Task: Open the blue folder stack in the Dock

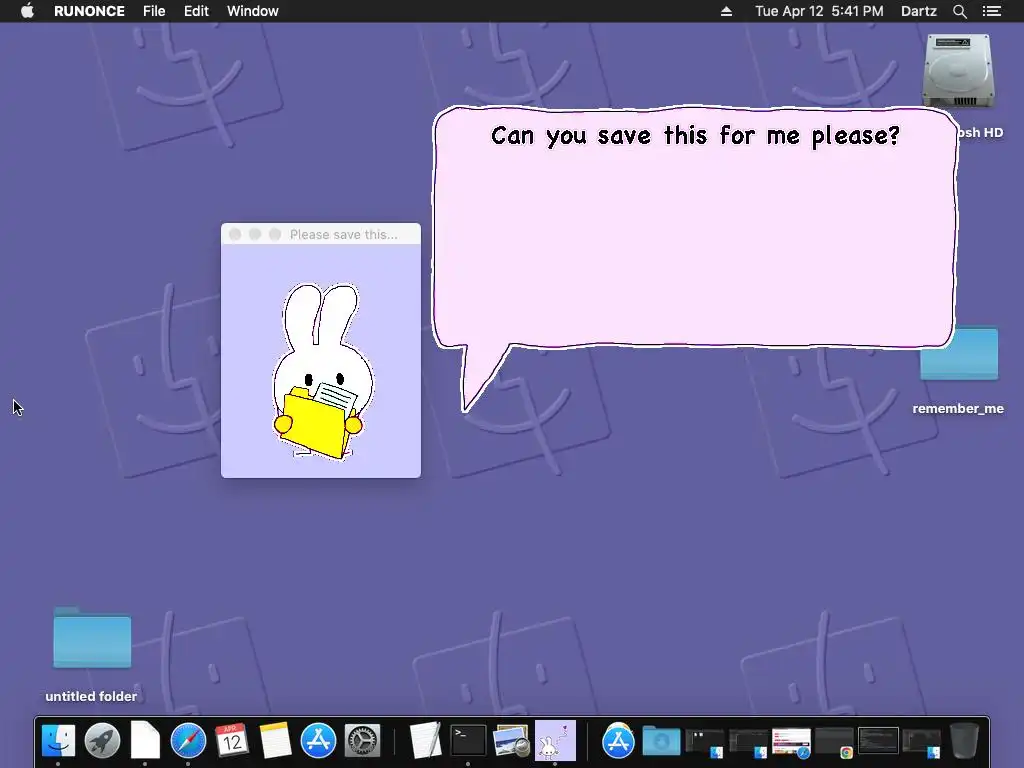Action: (x=661, y=741)
